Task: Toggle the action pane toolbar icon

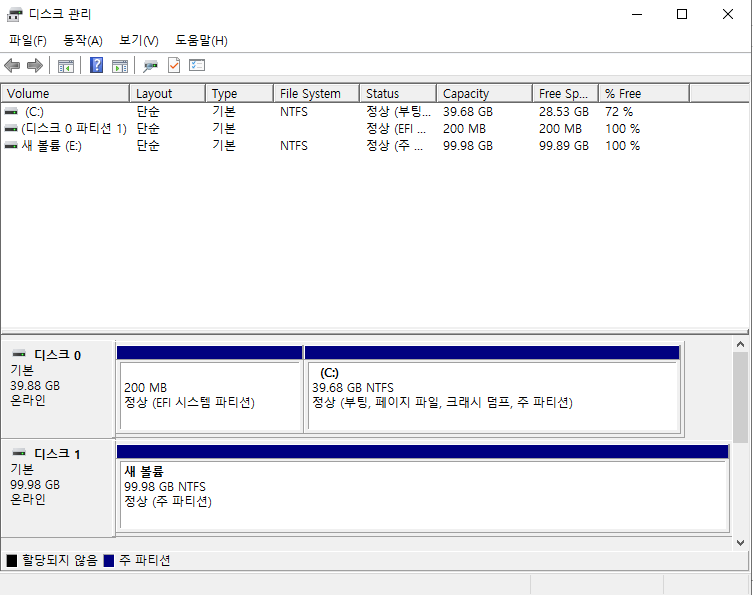Action: [x=120, y=66]
